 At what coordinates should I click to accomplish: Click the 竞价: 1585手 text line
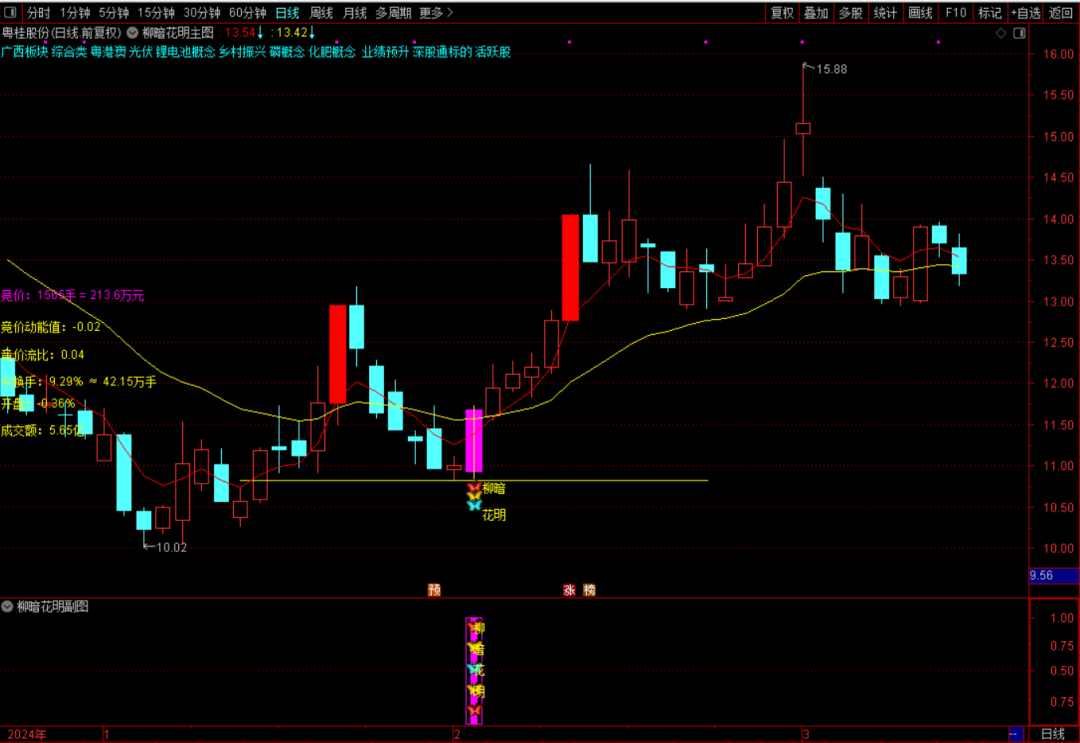click(72, 295)
